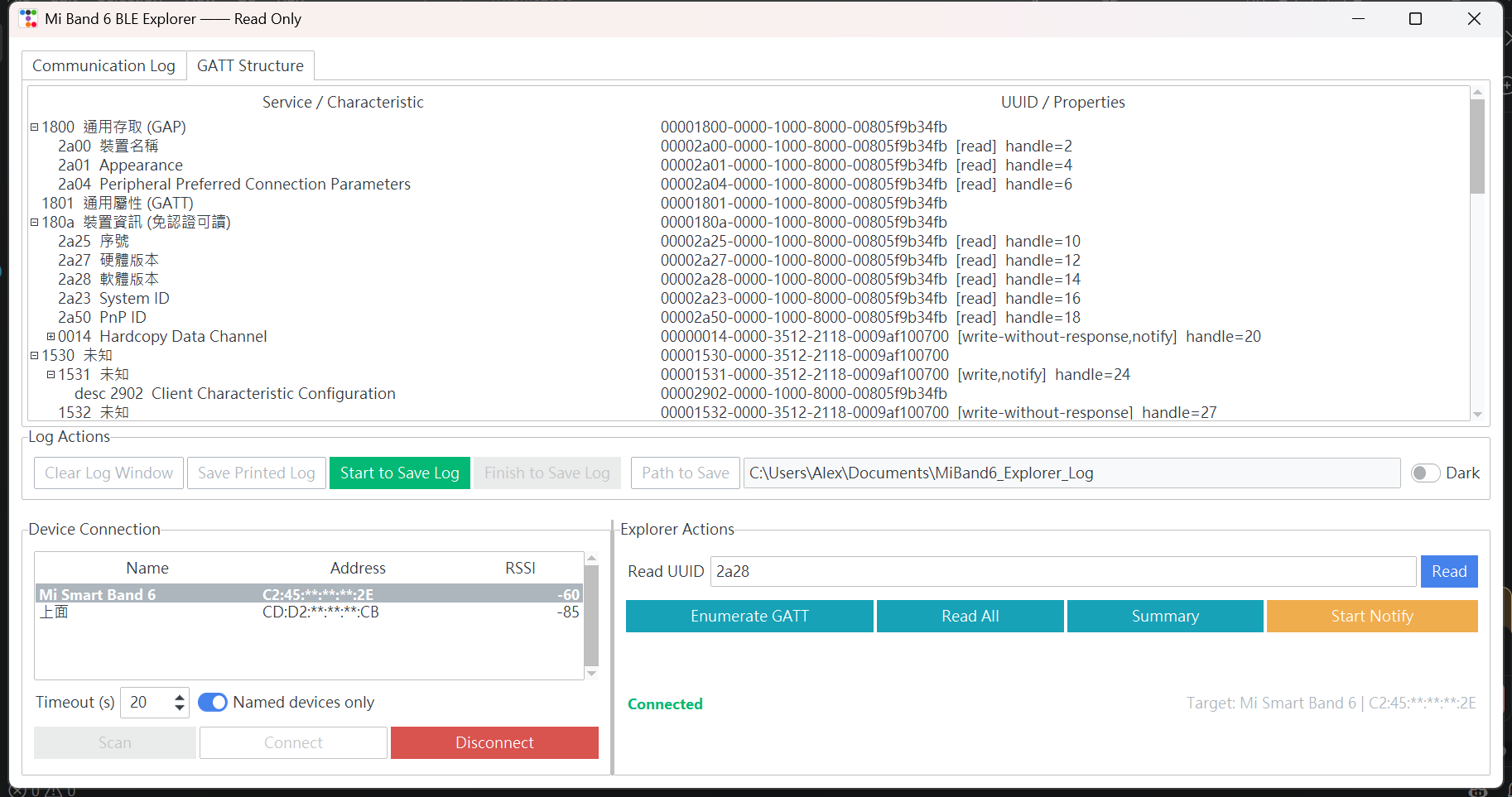Select the Mi Smart Band 6 device row
This screenshot has height=797, width=1512.
(310, 593)
